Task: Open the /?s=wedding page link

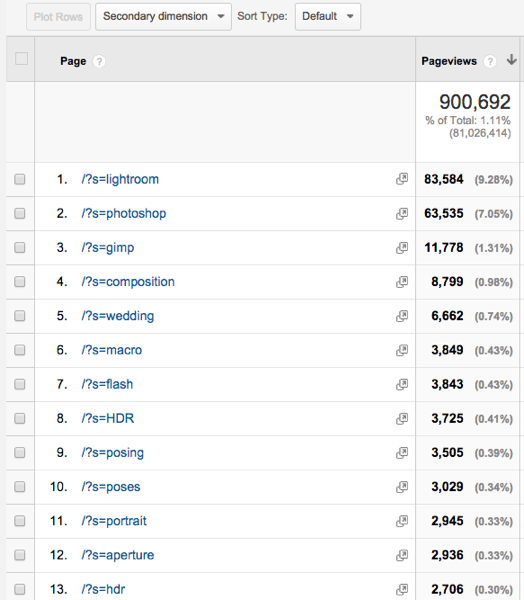Action: (x=118, y=316)
